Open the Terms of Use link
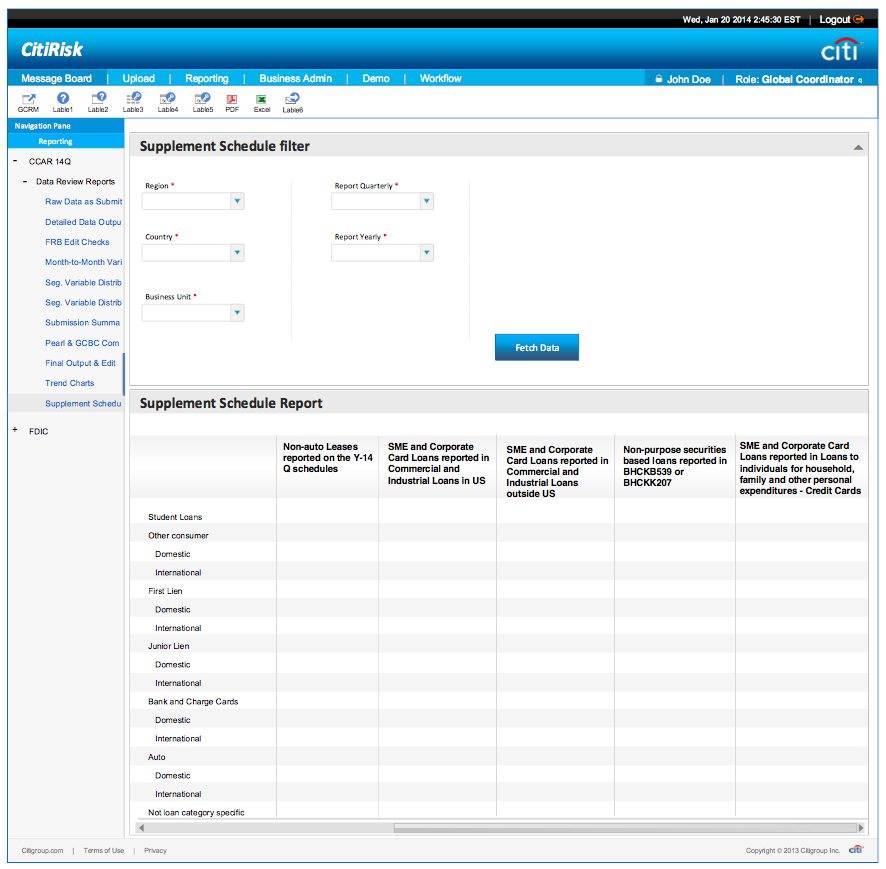This screenshot has width=886, height=869. [x=103, y=850]
